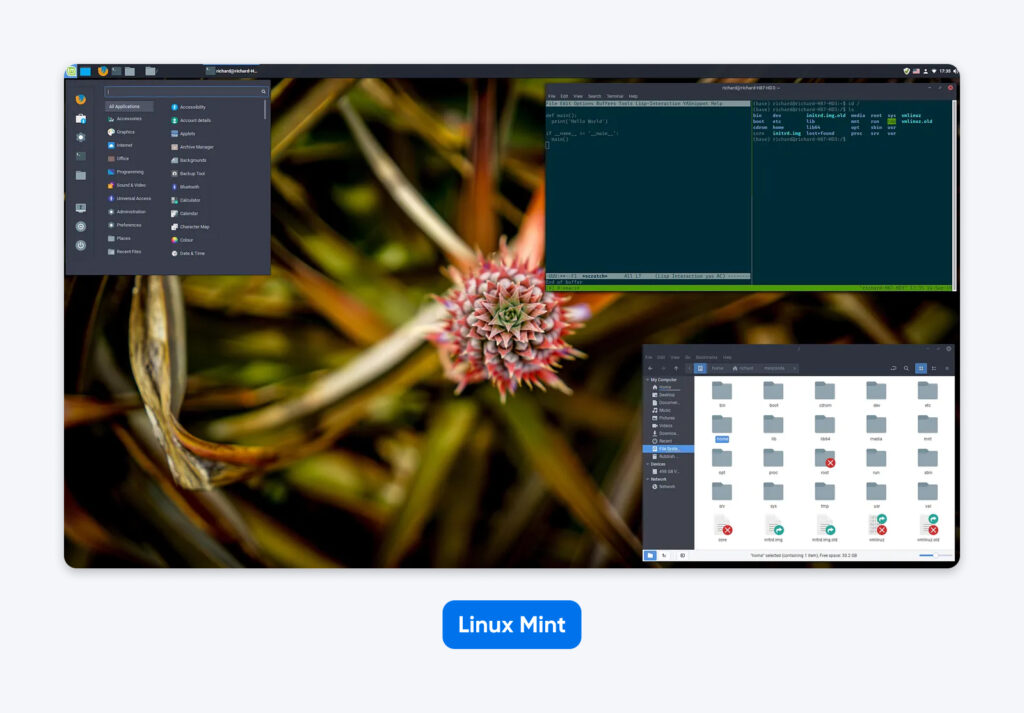Enable icon grid view in the file manager
The image size is (1024, 713).
pos(921,368)
